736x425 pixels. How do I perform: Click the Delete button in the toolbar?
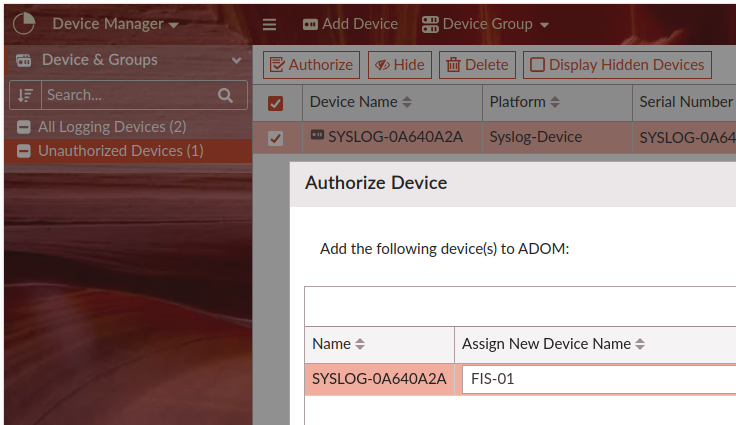[477, 65]
